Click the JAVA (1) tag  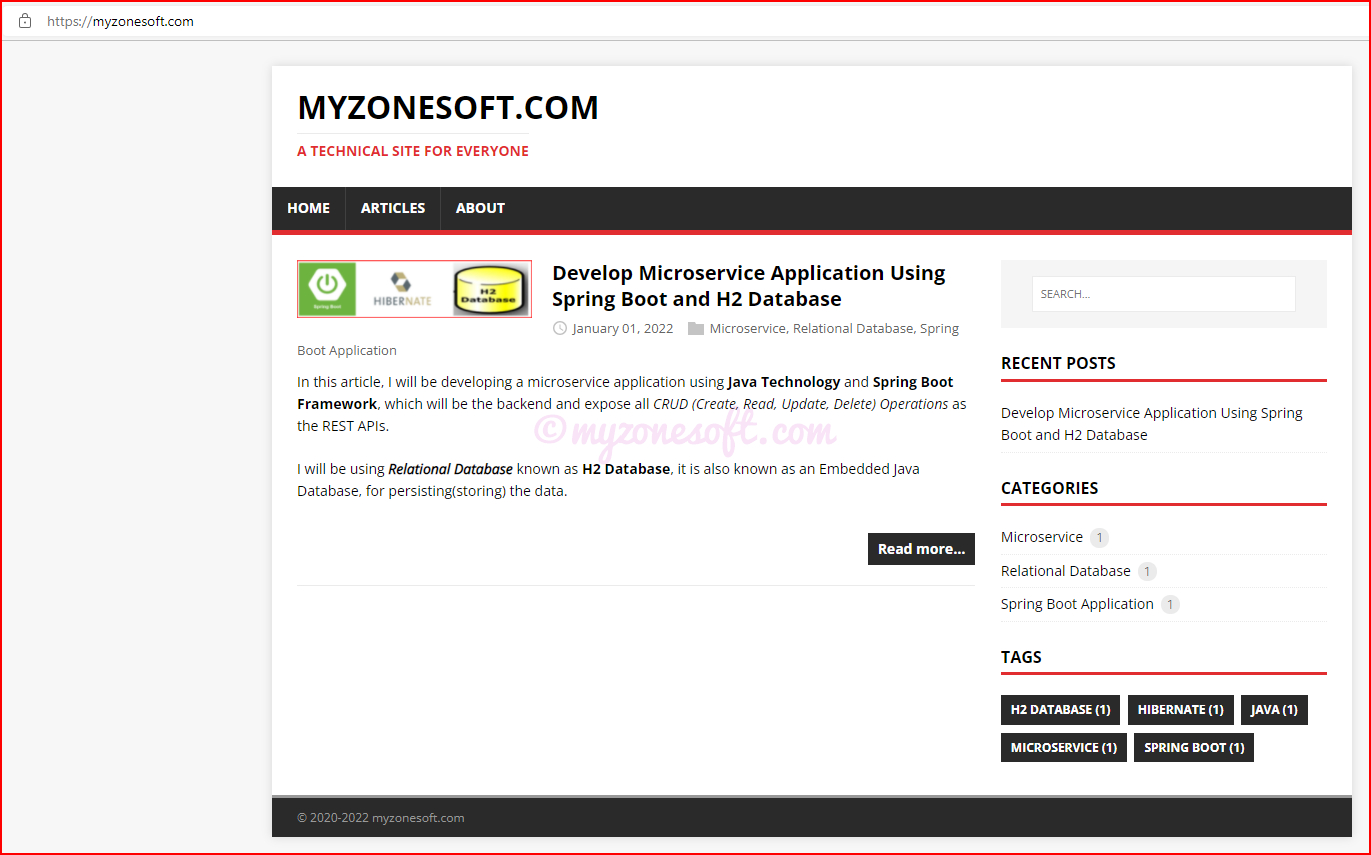[x=1274, y=710]
